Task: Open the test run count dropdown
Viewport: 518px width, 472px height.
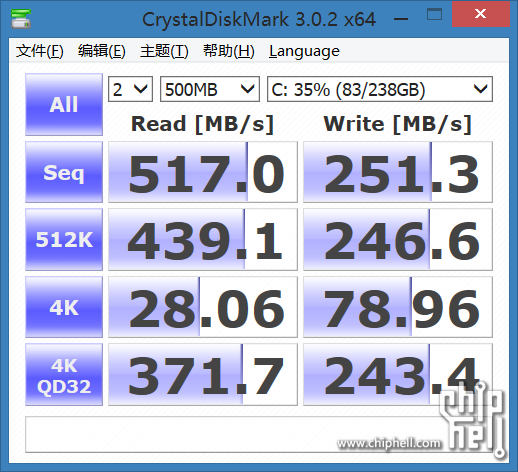Action: (x=130, y=89)
